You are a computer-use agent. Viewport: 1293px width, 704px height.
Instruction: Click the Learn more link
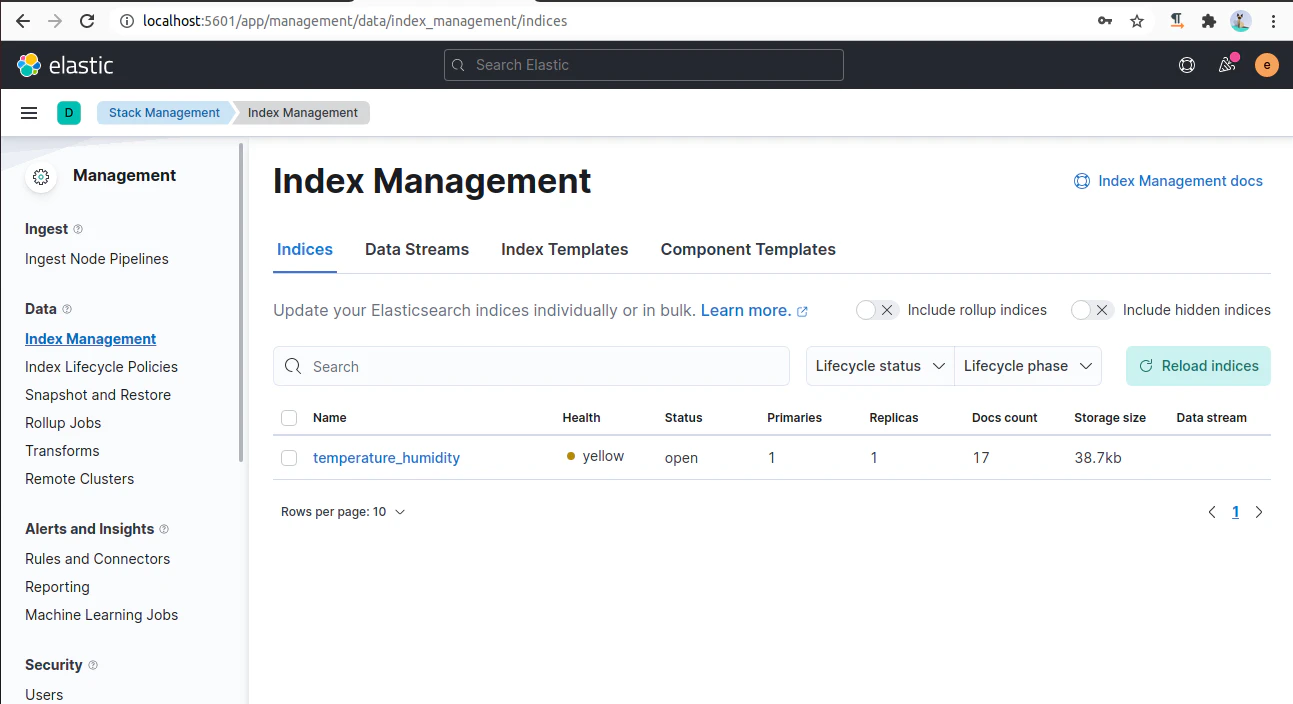click(746, 311)
